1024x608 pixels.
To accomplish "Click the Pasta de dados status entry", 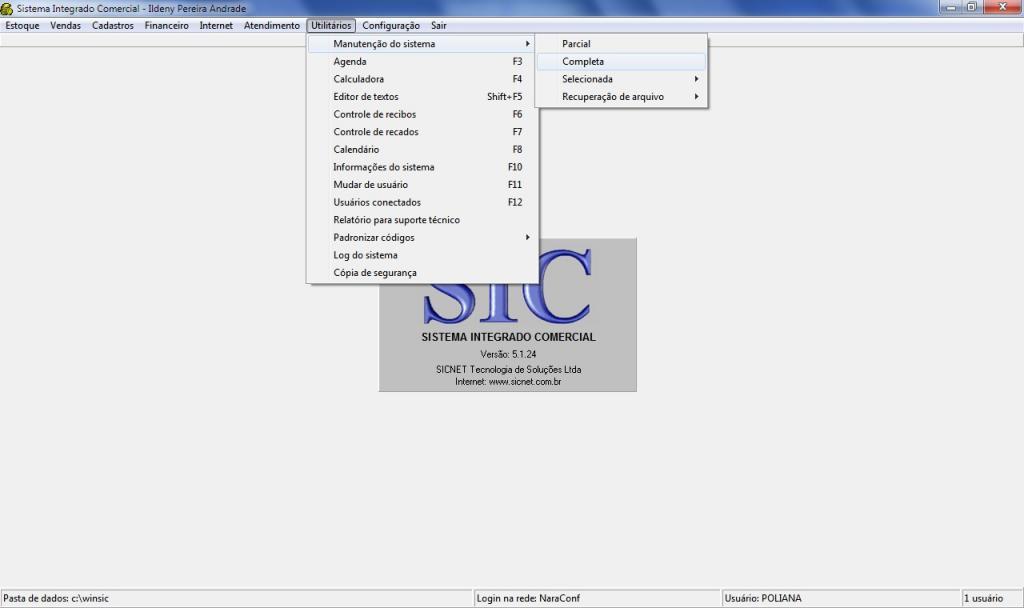I will [x=236, y=598].
